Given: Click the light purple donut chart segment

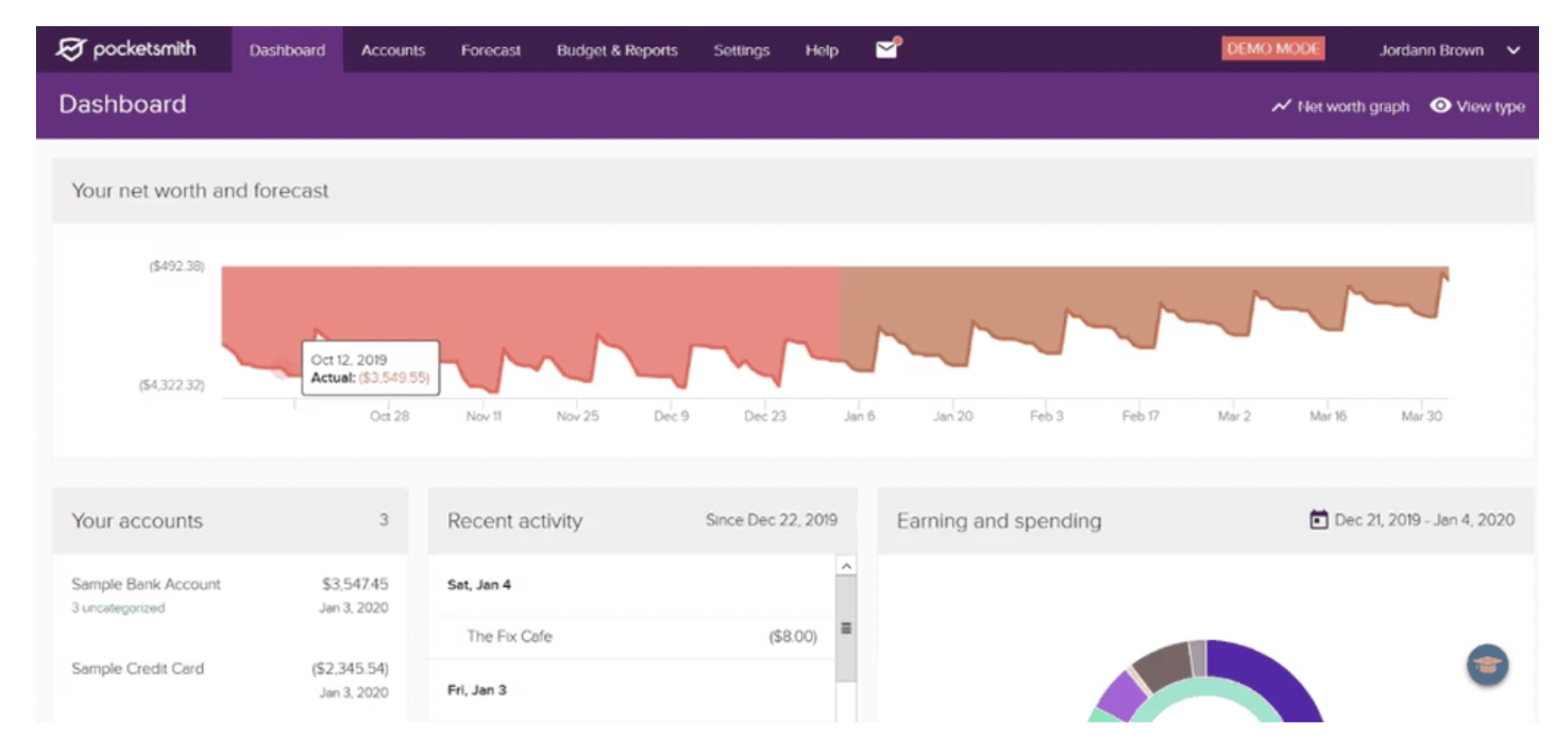Looking at the screenshot, I should (1122, 693).
